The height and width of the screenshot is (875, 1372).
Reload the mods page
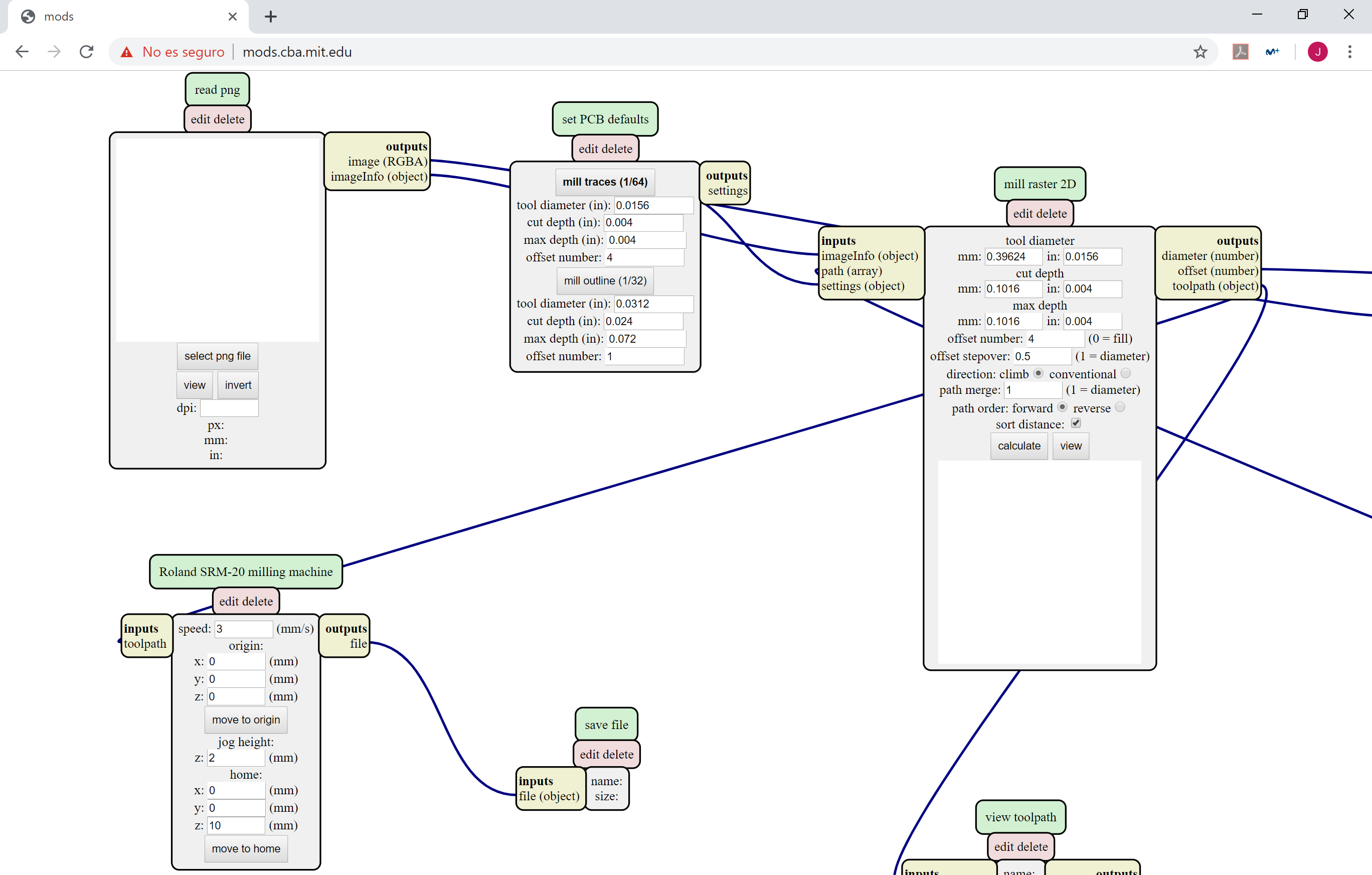pyautogui.click(x=87, y=52)
